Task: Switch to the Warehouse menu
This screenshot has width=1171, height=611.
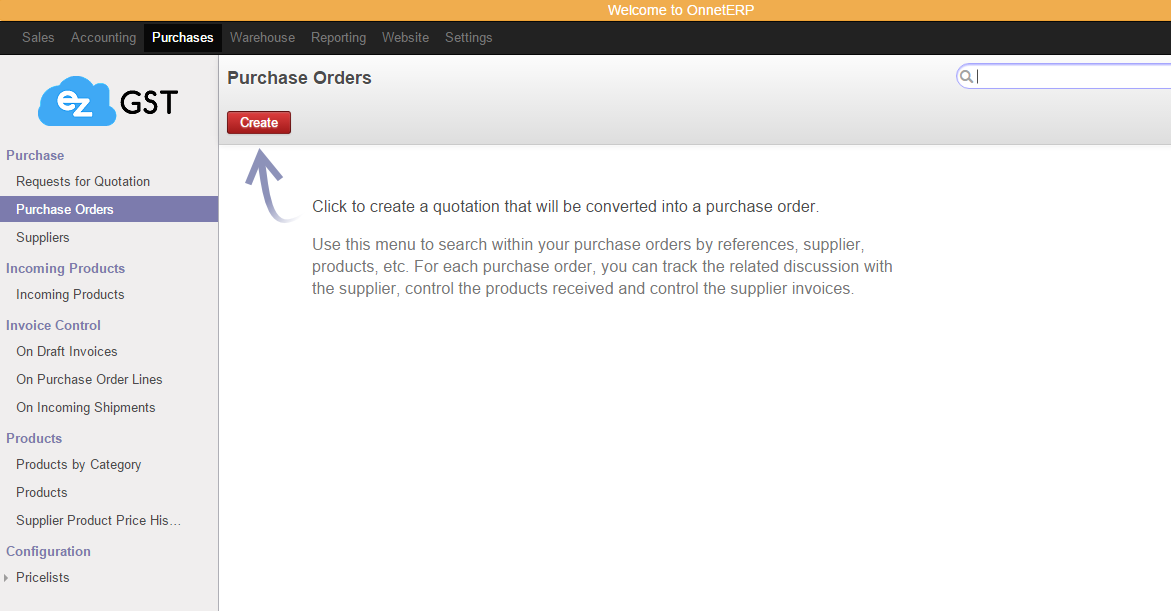Action: pos(262,37)
